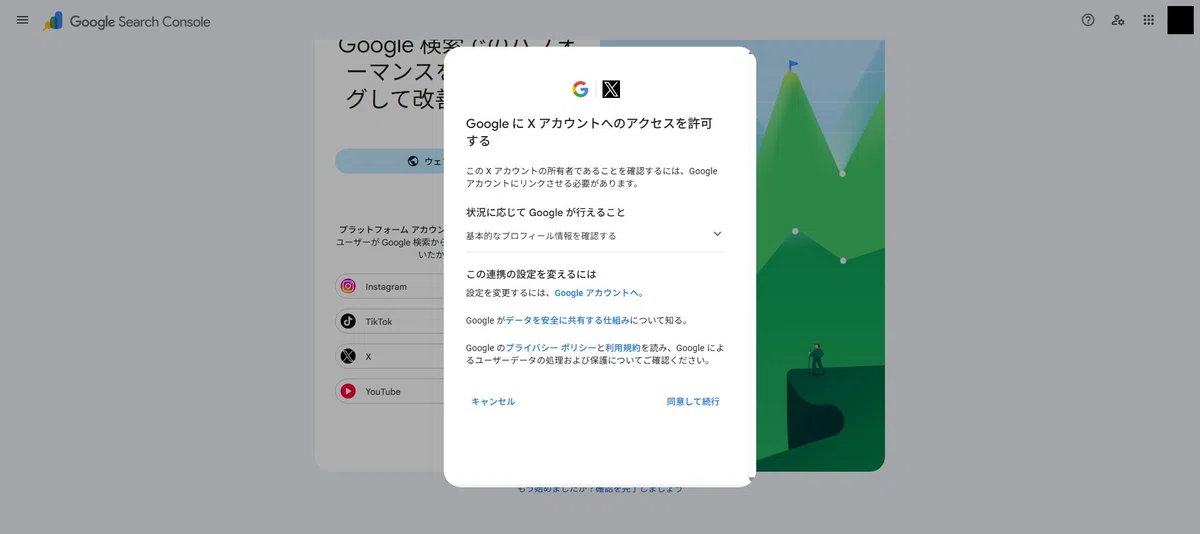Click the Instagram icon in platform list
The width and height of the screenshot is (1200, 534).
pyautogui.click(x=348, y=286)
